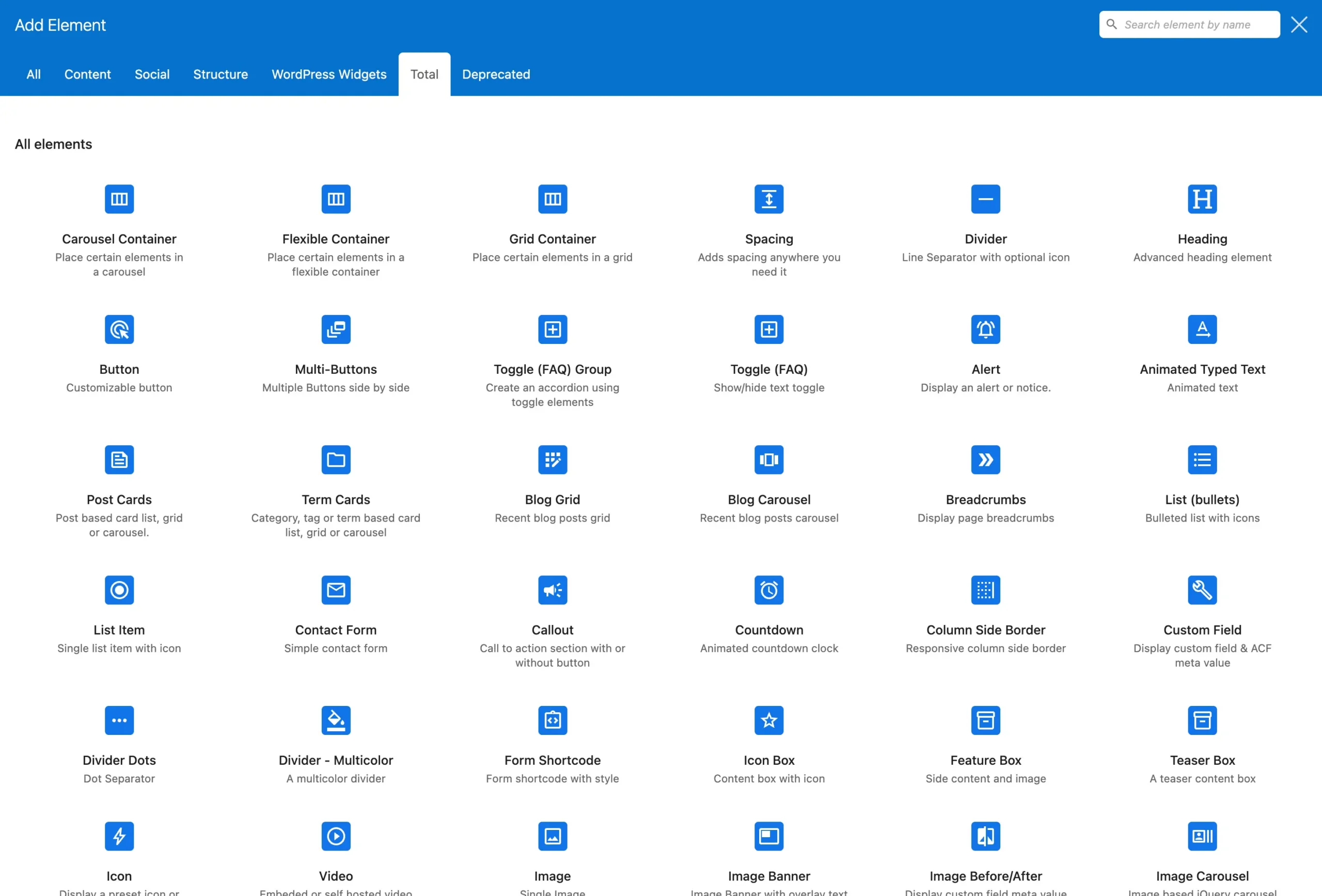Add the Blog Carousel element
Image resolution: width=1322 pixels, height=896 pixels.
[769, 481]
